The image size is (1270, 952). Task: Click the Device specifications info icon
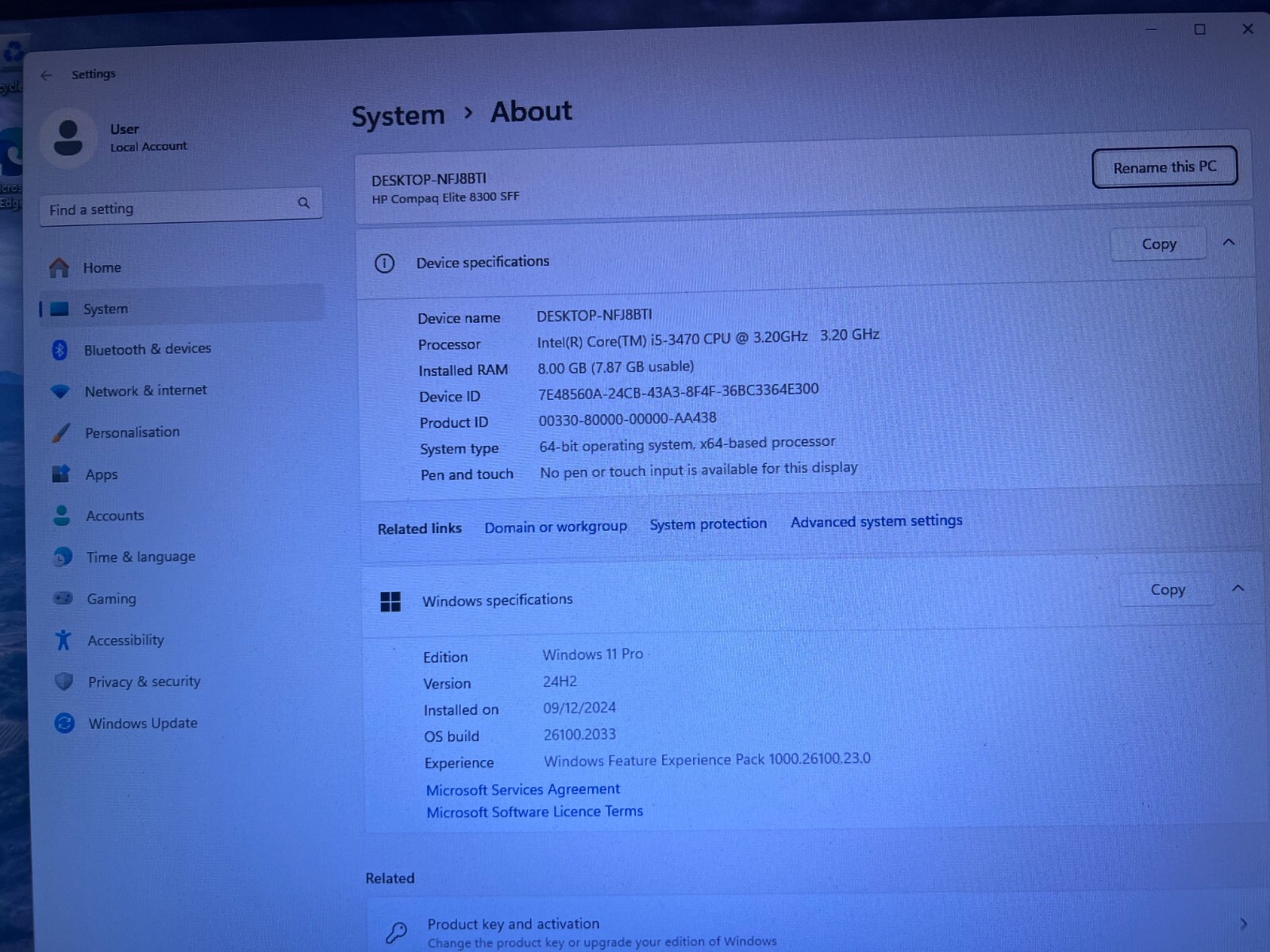[x=384, y=263]
